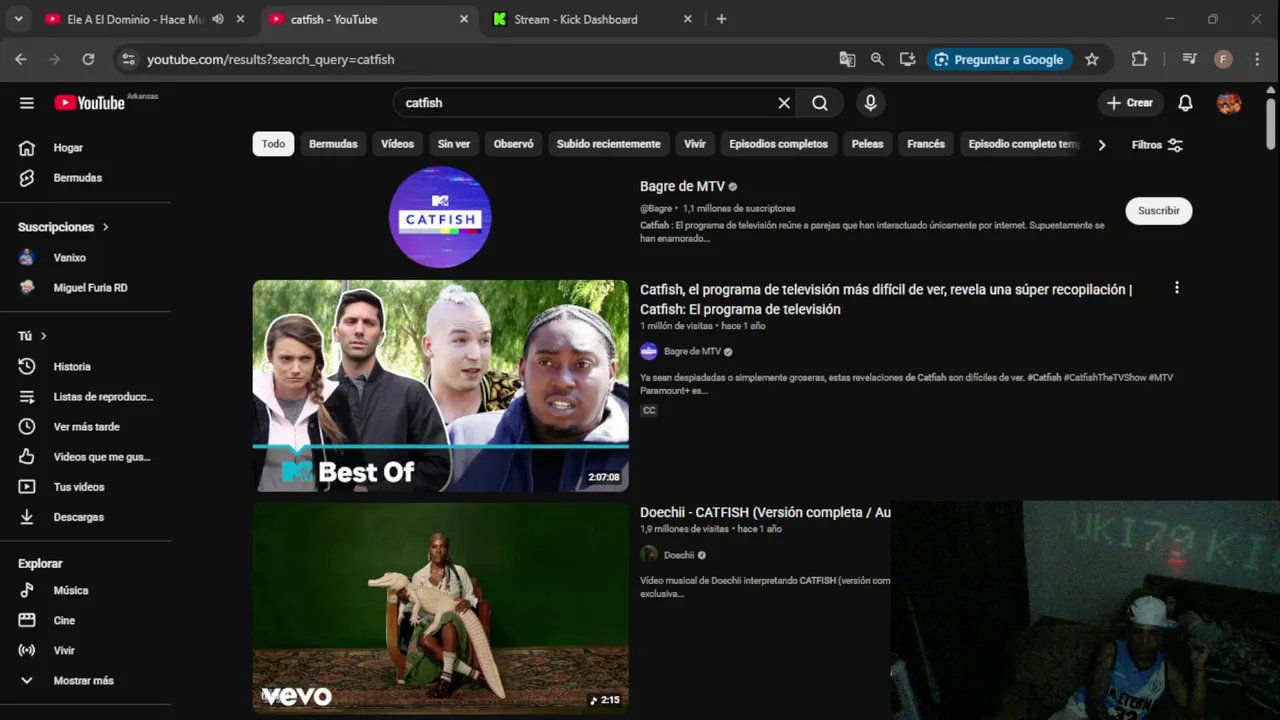The height and width of the screenshot is (720, 1280).
Task: Go to the YouTube home logo
Action: point(90,103)
